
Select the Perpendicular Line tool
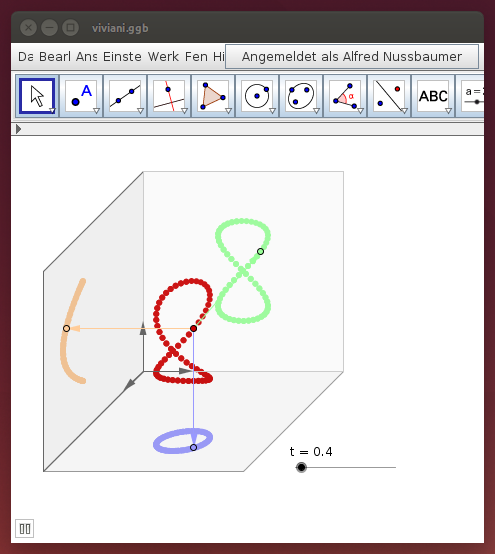(169, 96)
